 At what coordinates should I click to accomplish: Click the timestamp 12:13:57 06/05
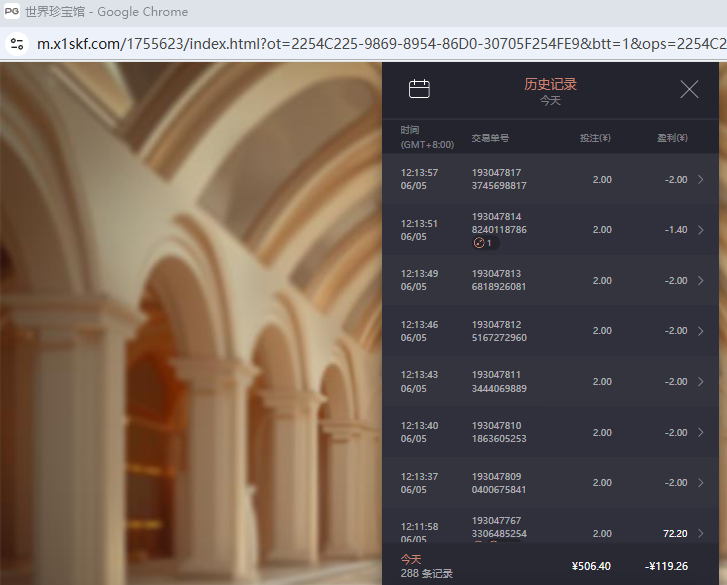(419, 179)
